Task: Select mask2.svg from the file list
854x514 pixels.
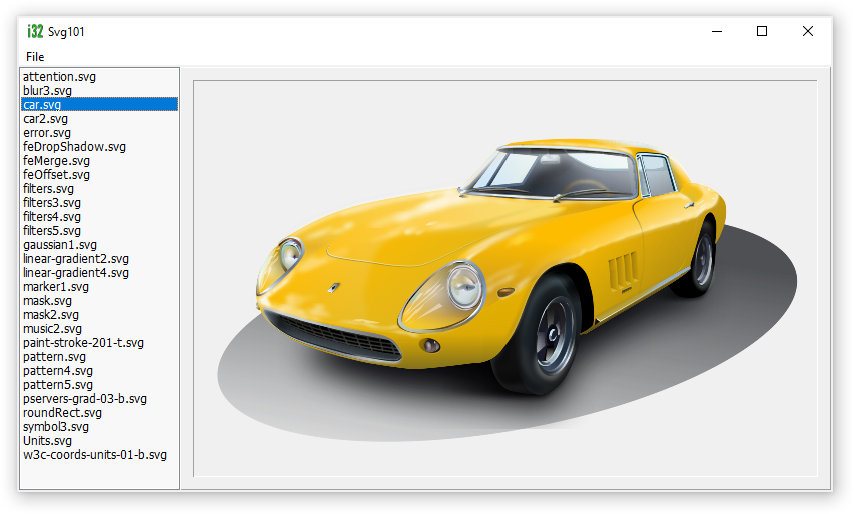Action: click(51, 315)
